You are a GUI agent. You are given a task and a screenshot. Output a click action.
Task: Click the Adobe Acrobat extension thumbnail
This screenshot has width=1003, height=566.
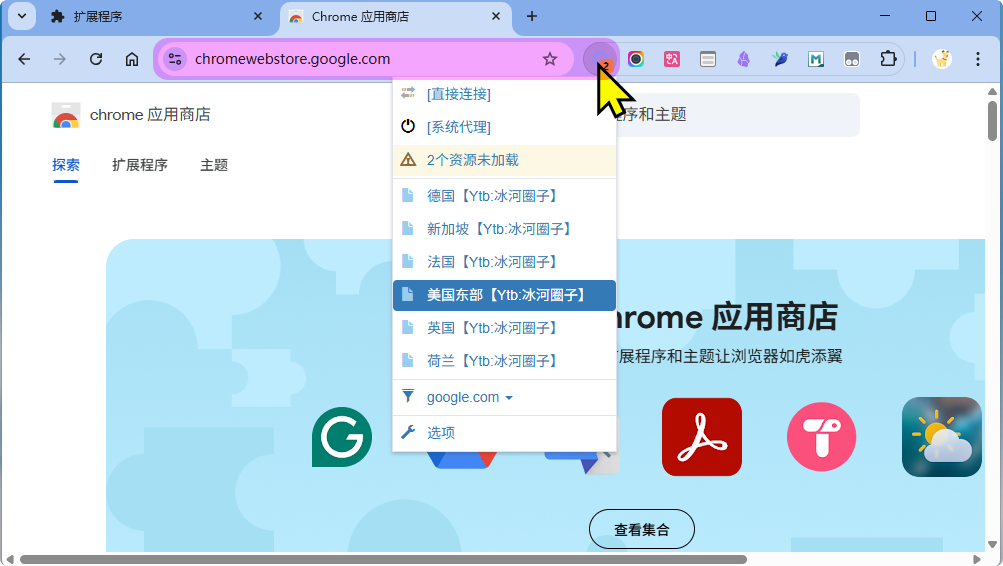(x=702, y=437)
